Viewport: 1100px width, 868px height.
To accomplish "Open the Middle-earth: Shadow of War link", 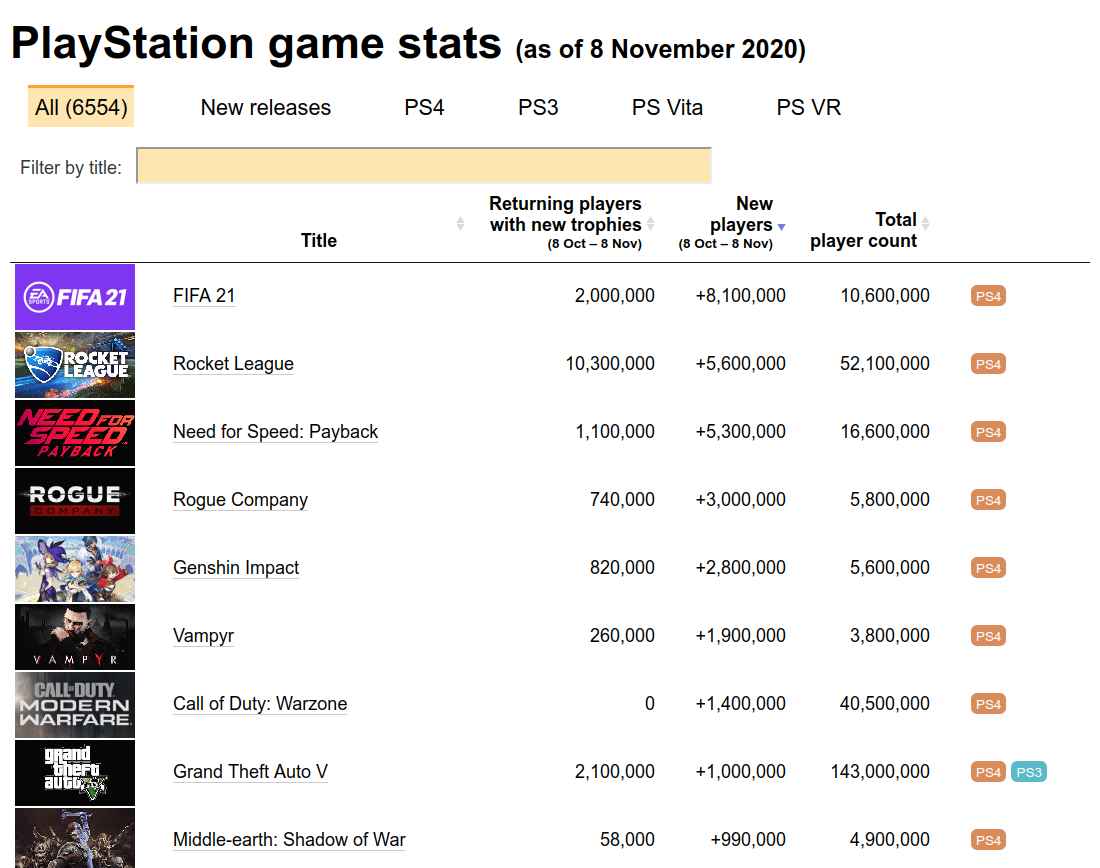I will pos(289,840).
